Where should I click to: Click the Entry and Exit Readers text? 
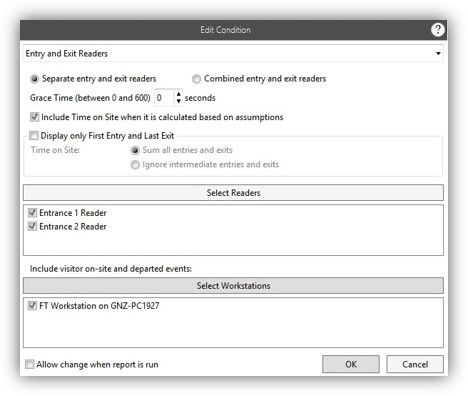click(x=67, y=54)
